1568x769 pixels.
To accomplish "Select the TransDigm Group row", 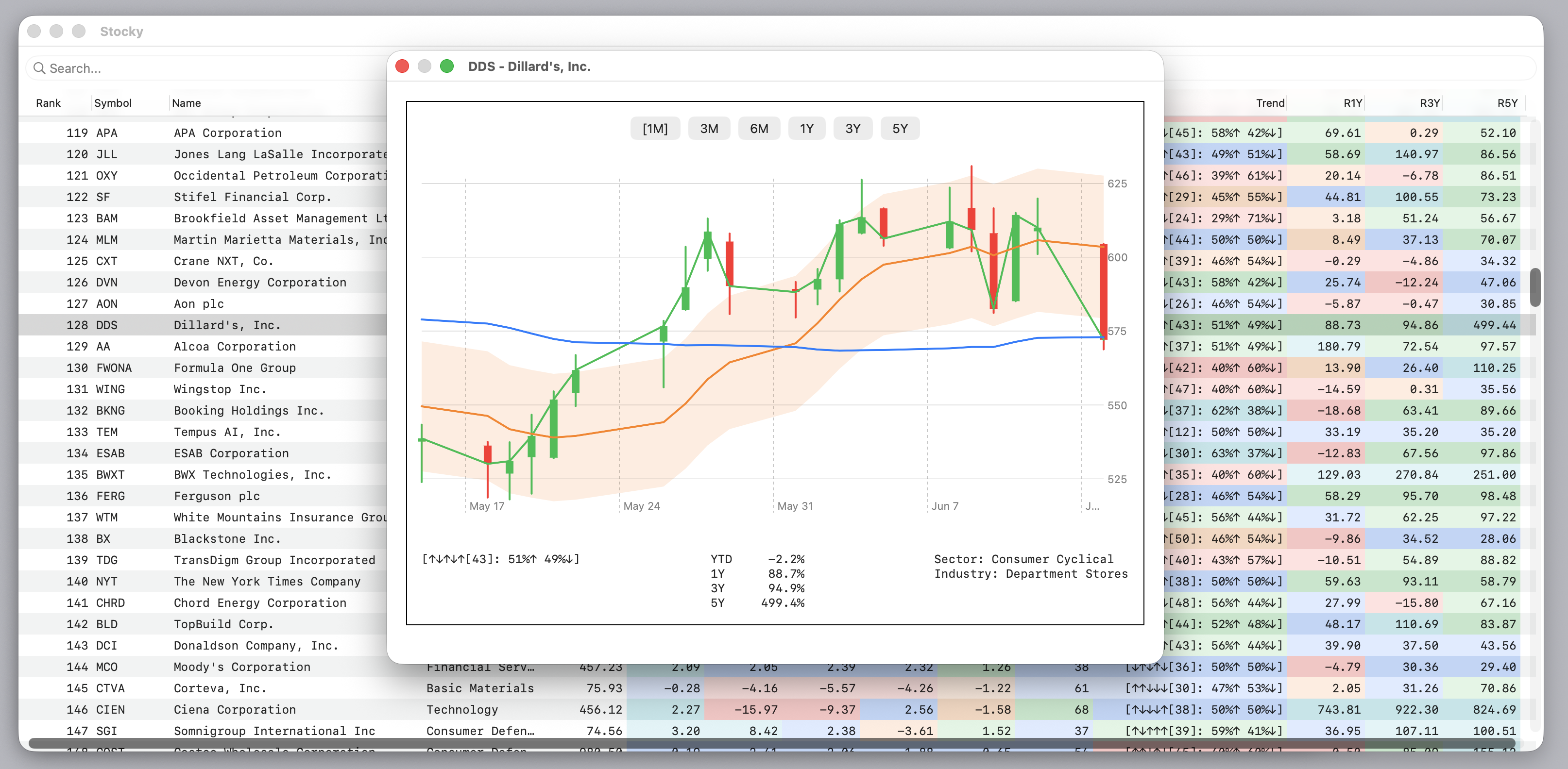I will [x=202, y=560].
